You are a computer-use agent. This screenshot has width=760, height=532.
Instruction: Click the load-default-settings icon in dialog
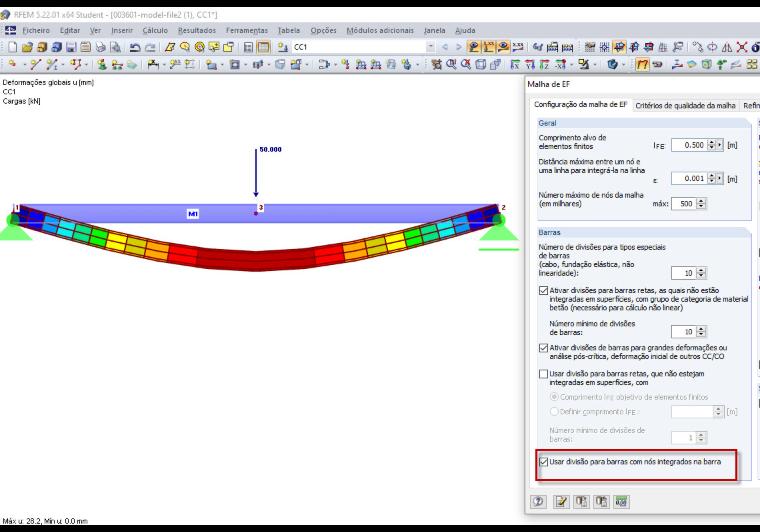(581, 502)
